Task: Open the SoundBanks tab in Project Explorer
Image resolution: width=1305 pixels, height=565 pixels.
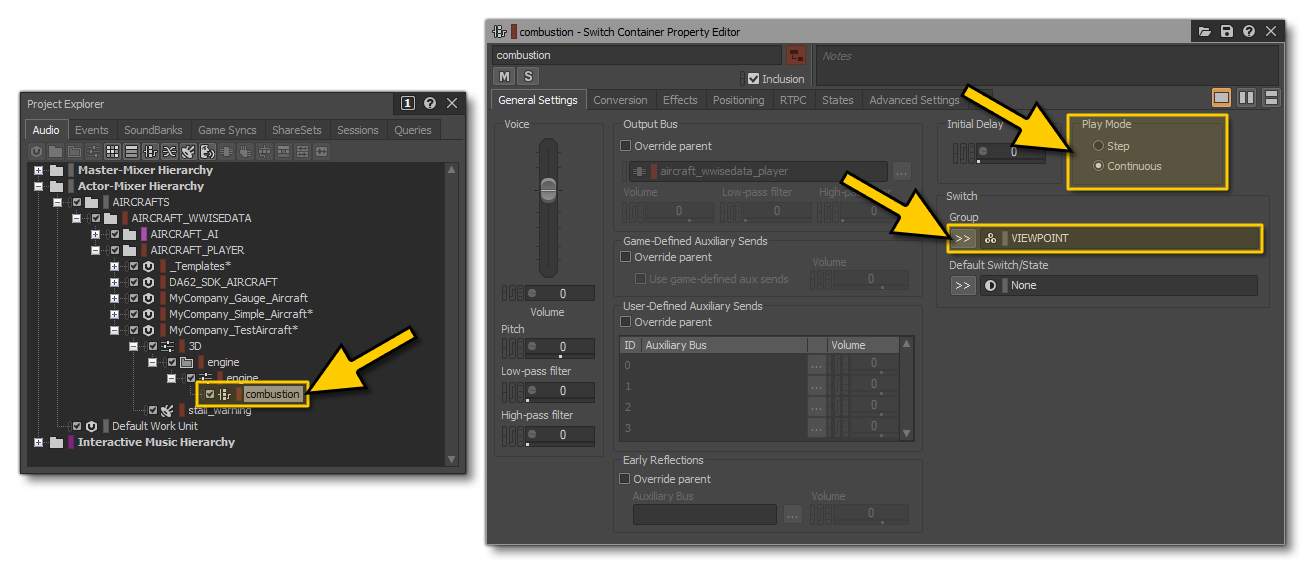Action: [153, 130]
